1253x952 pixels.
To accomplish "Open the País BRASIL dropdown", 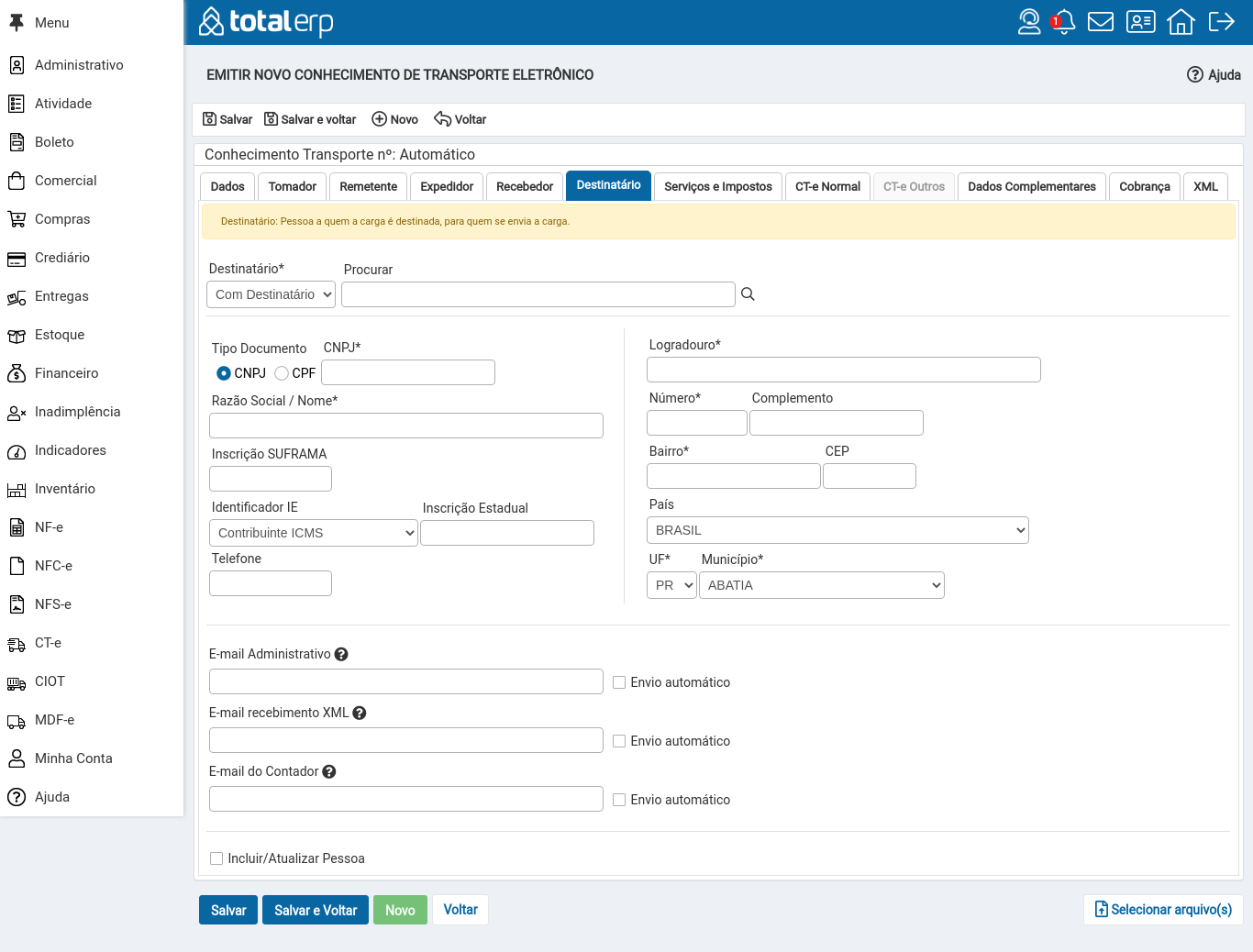I will pyautogui.click(x=837, y=530).
